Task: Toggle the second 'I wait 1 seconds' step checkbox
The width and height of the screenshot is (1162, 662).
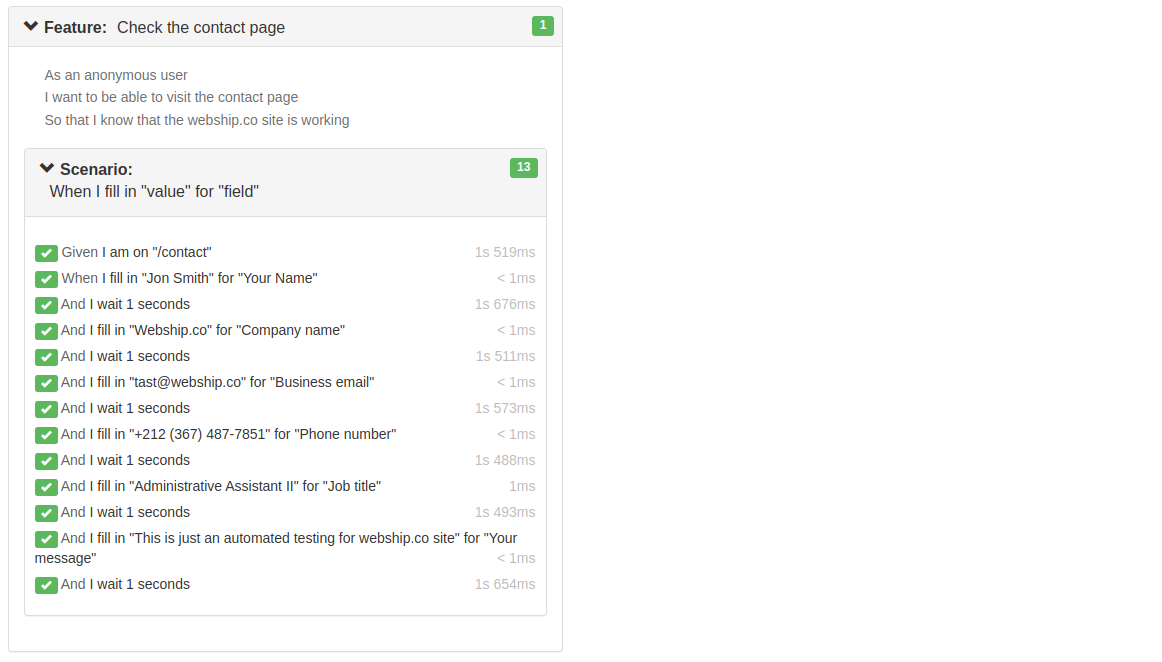Action: point(46,356)
